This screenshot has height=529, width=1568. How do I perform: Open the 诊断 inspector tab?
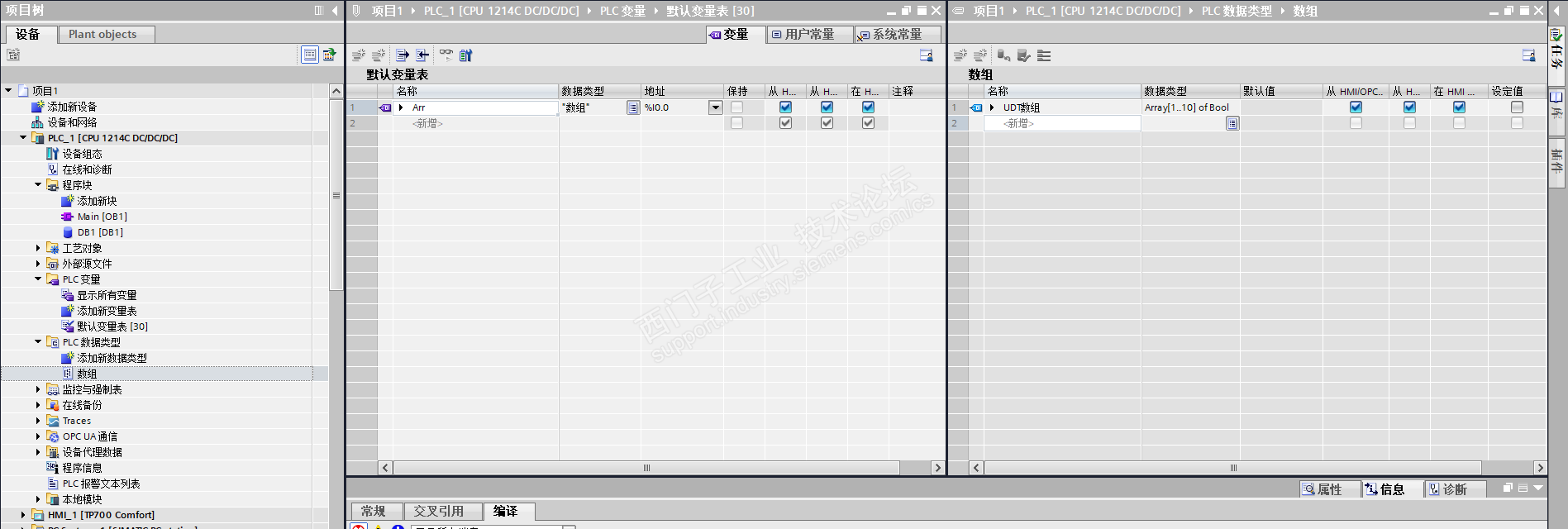pos(1455,489)
